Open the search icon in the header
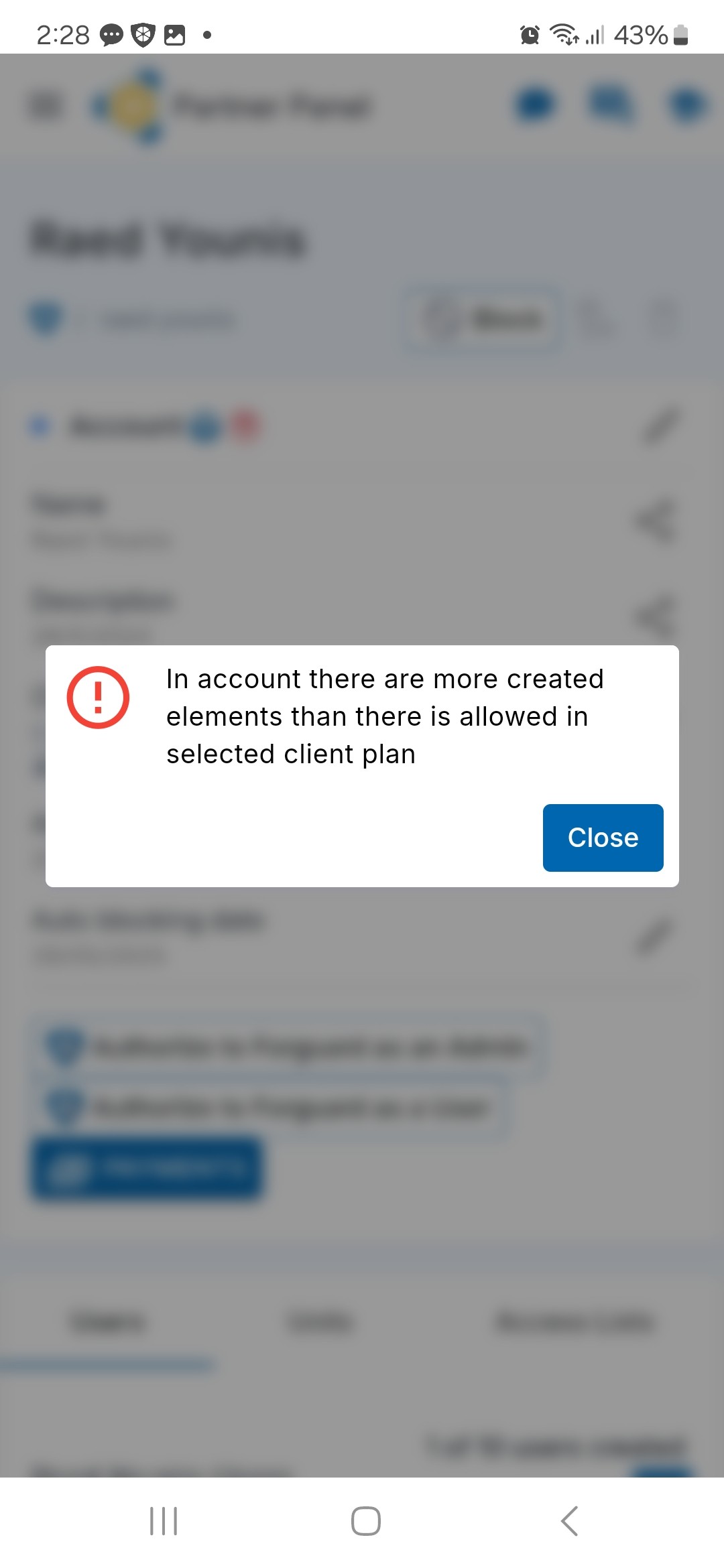The image size is (724, 1568). (x=610, y=105)
